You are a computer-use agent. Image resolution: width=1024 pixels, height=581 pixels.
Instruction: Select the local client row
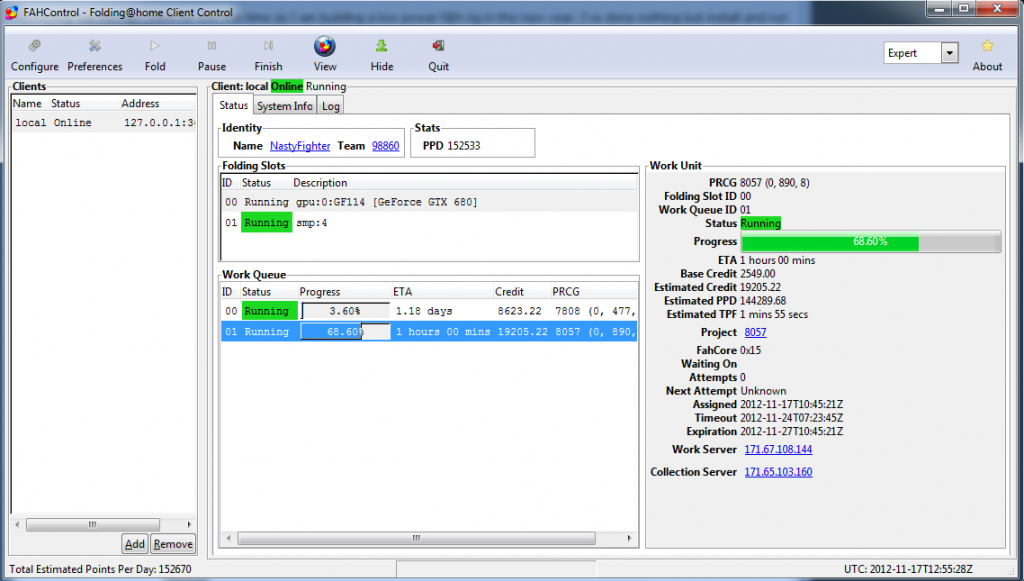(103, 123)
